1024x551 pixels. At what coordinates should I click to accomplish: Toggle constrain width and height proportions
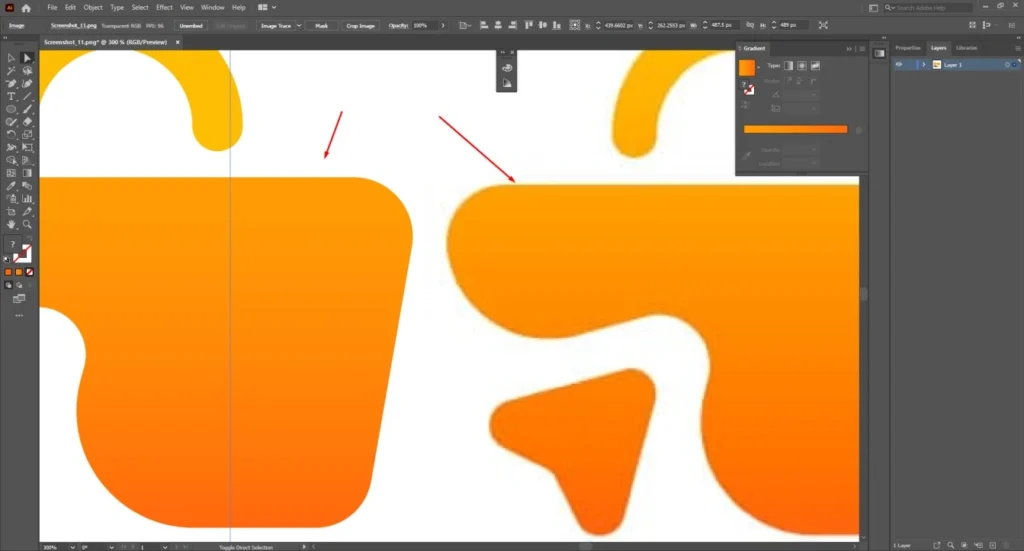[750, 25]
